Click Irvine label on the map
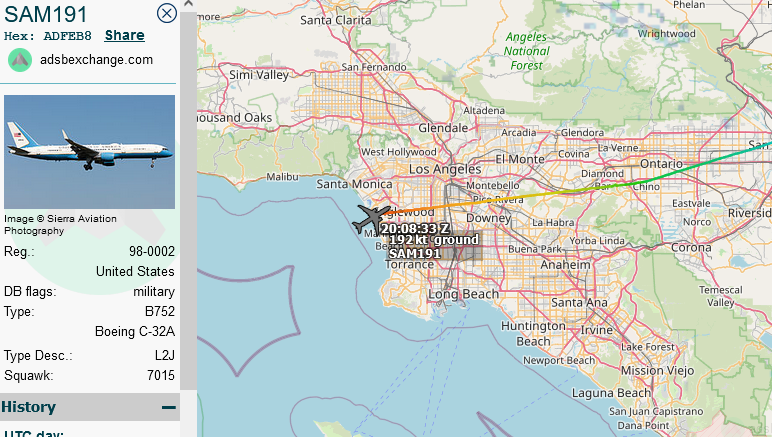The height and width of the screenshot is (437, 772). click(x=596, y=329)
